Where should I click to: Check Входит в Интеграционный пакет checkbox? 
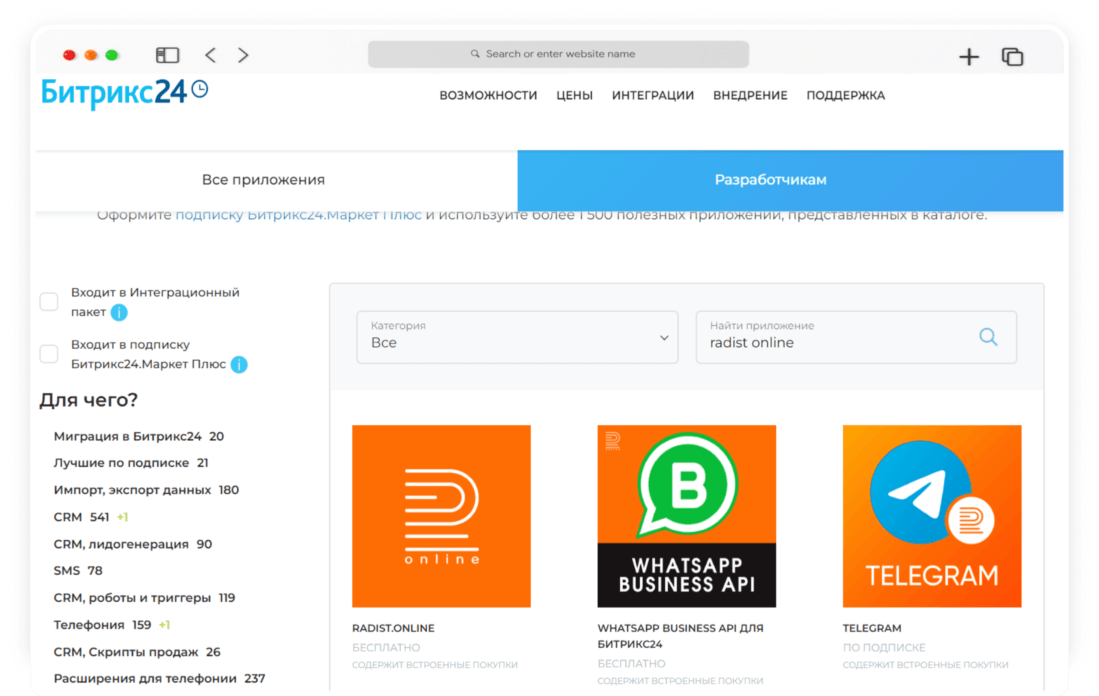(49, 301)
